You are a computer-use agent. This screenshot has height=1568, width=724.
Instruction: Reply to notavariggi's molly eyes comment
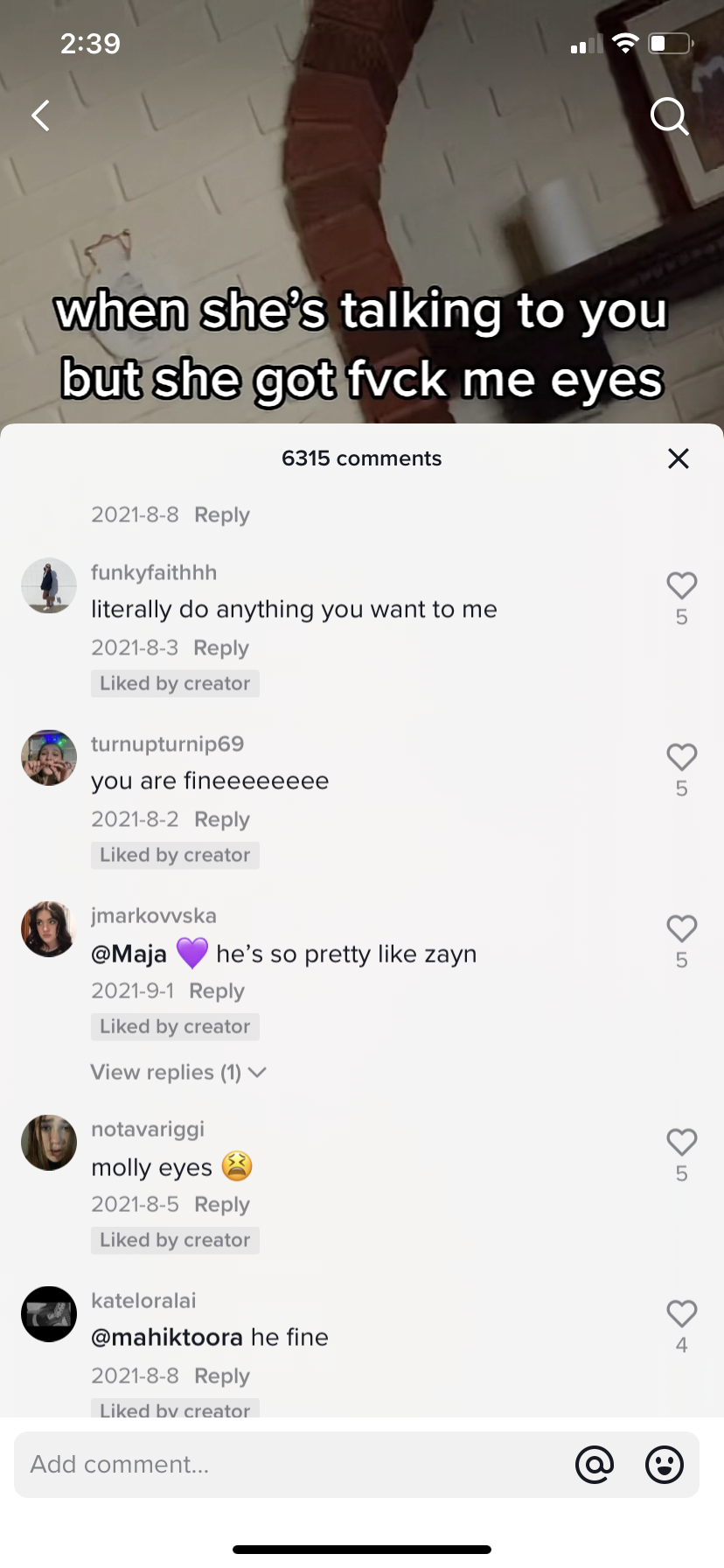pyautogui.click(x=222, y=1204)
